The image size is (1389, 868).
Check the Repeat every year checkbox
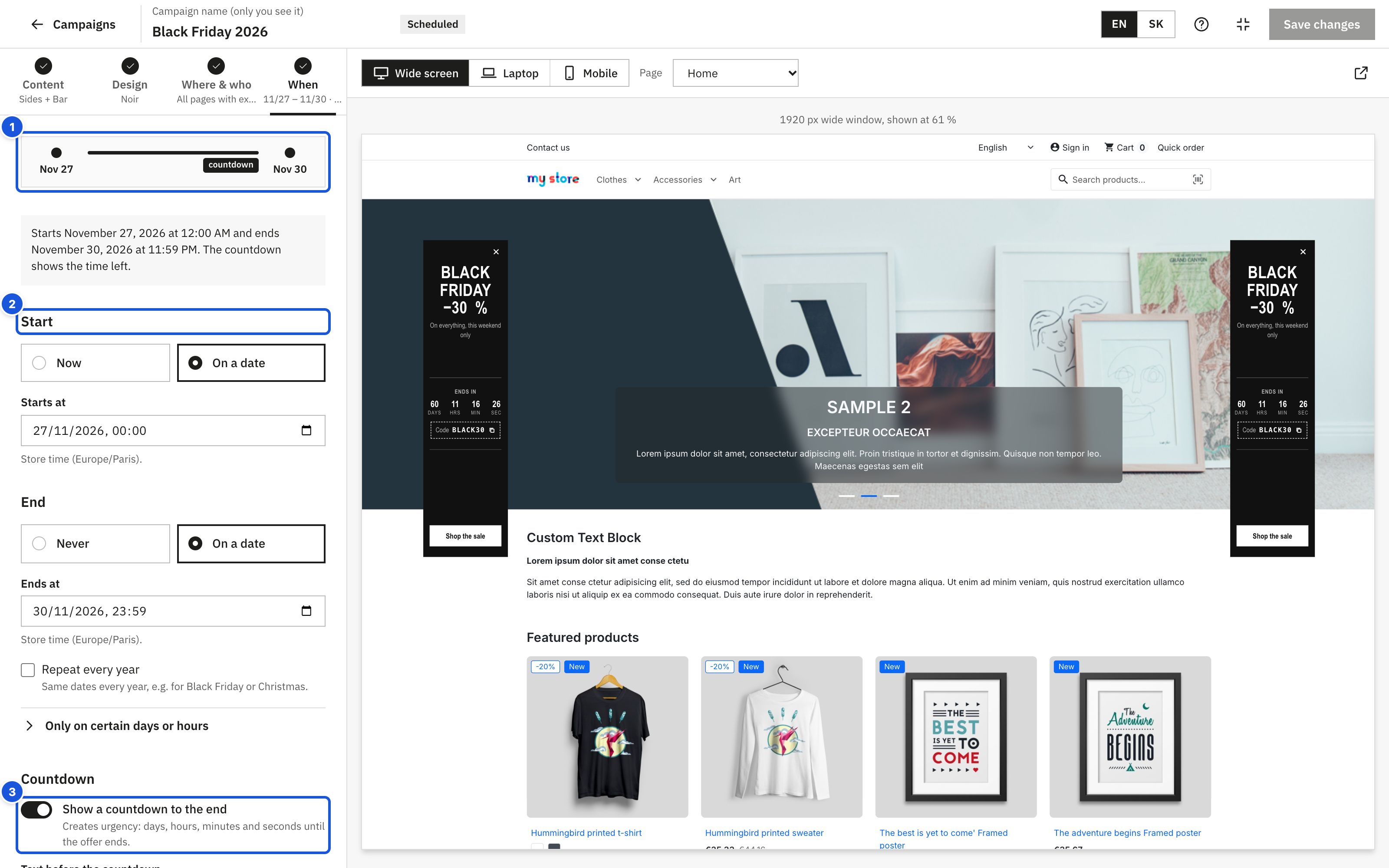tap(27, 670)
